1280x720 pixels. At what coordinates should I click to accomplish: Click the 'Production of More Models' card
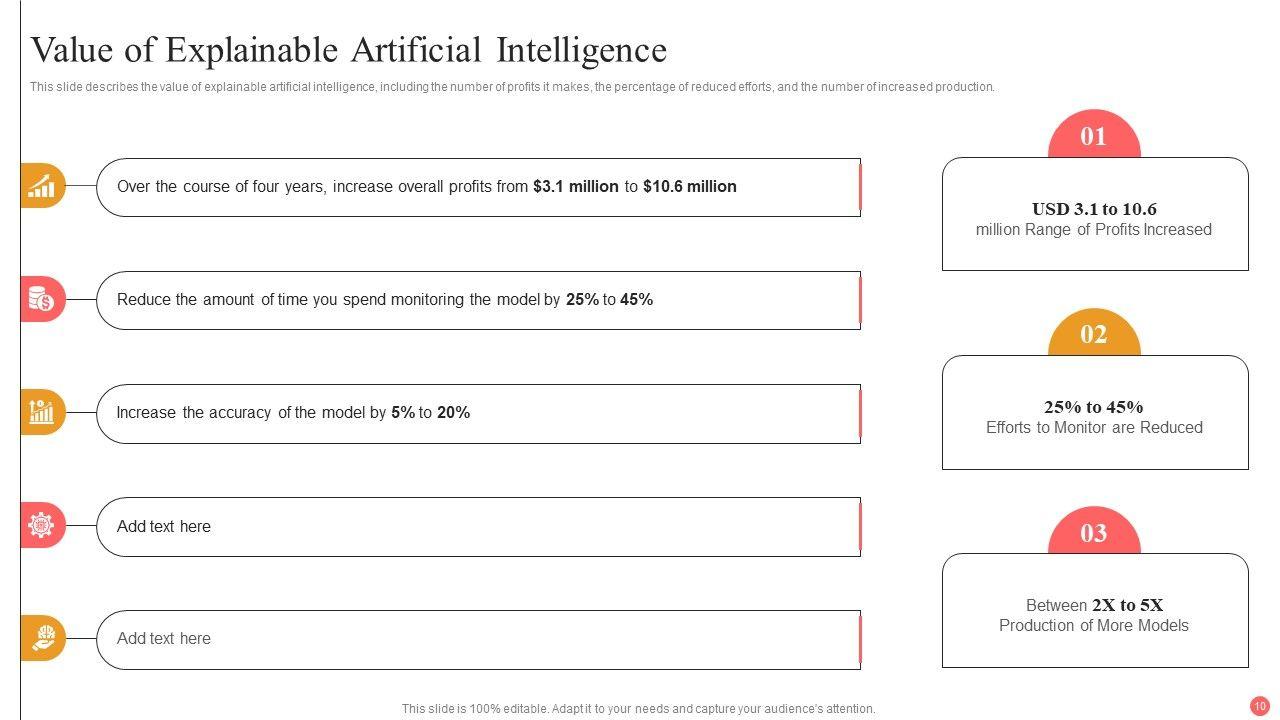tap(1094, 615)
